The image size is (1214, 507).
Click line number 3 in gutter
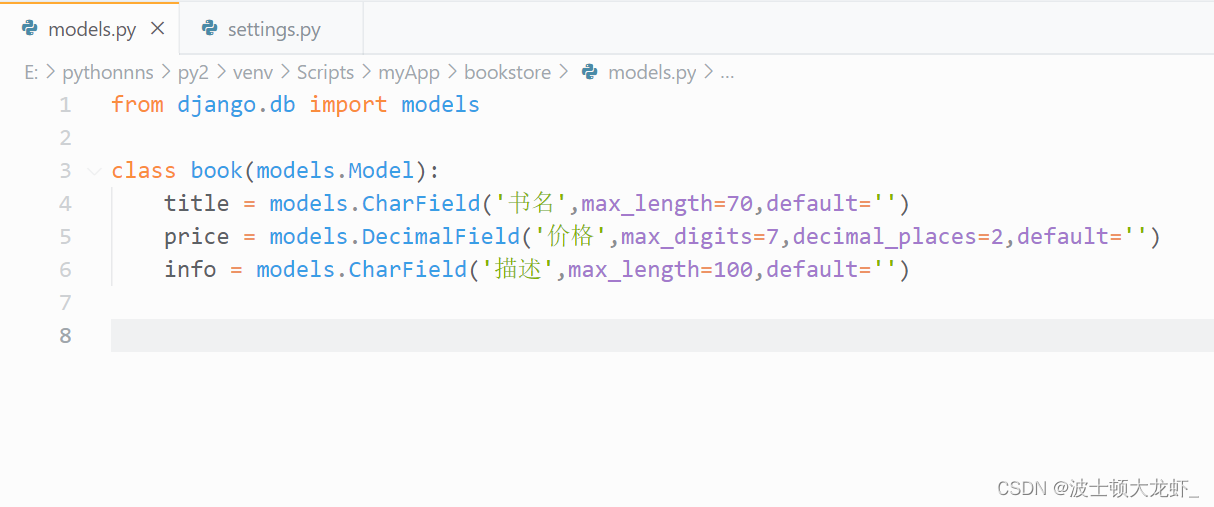tap(65, 171)
